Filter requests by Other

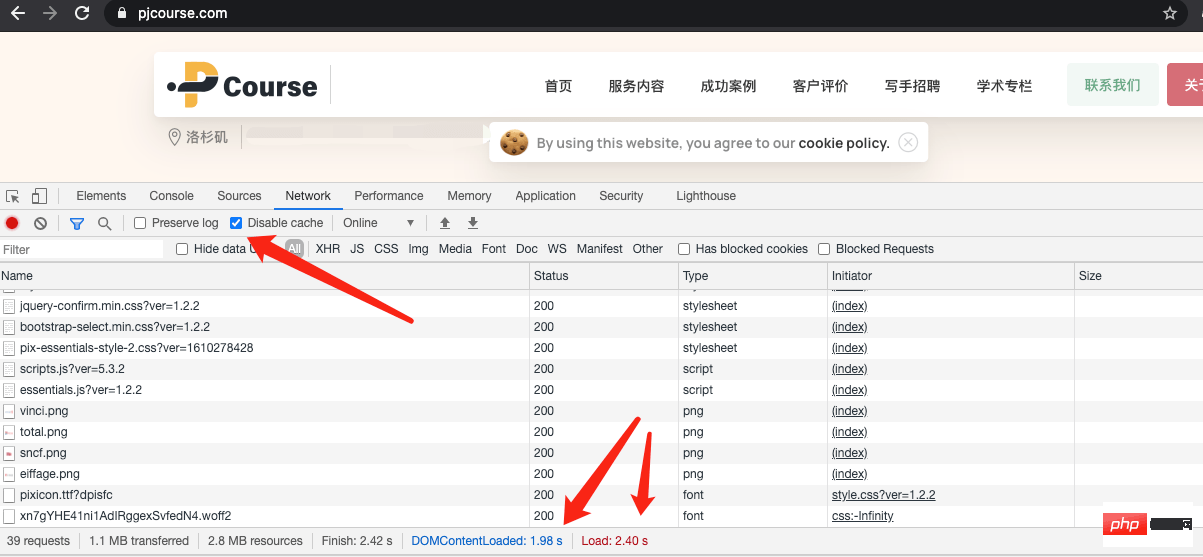pos(648,249)
